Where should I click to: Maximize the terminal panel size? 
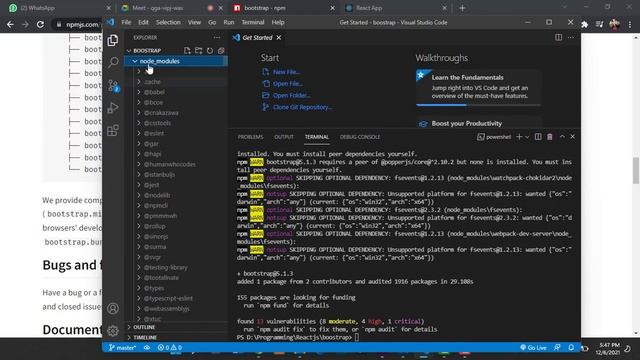click(x=562, y=137)
